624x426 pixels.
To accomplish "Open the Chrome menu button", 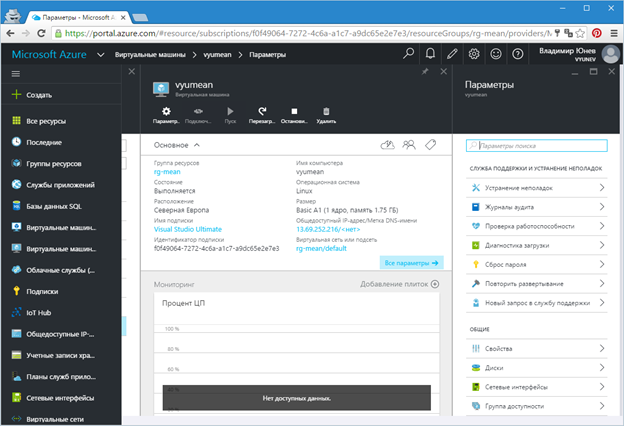I will tap(614, 33).
